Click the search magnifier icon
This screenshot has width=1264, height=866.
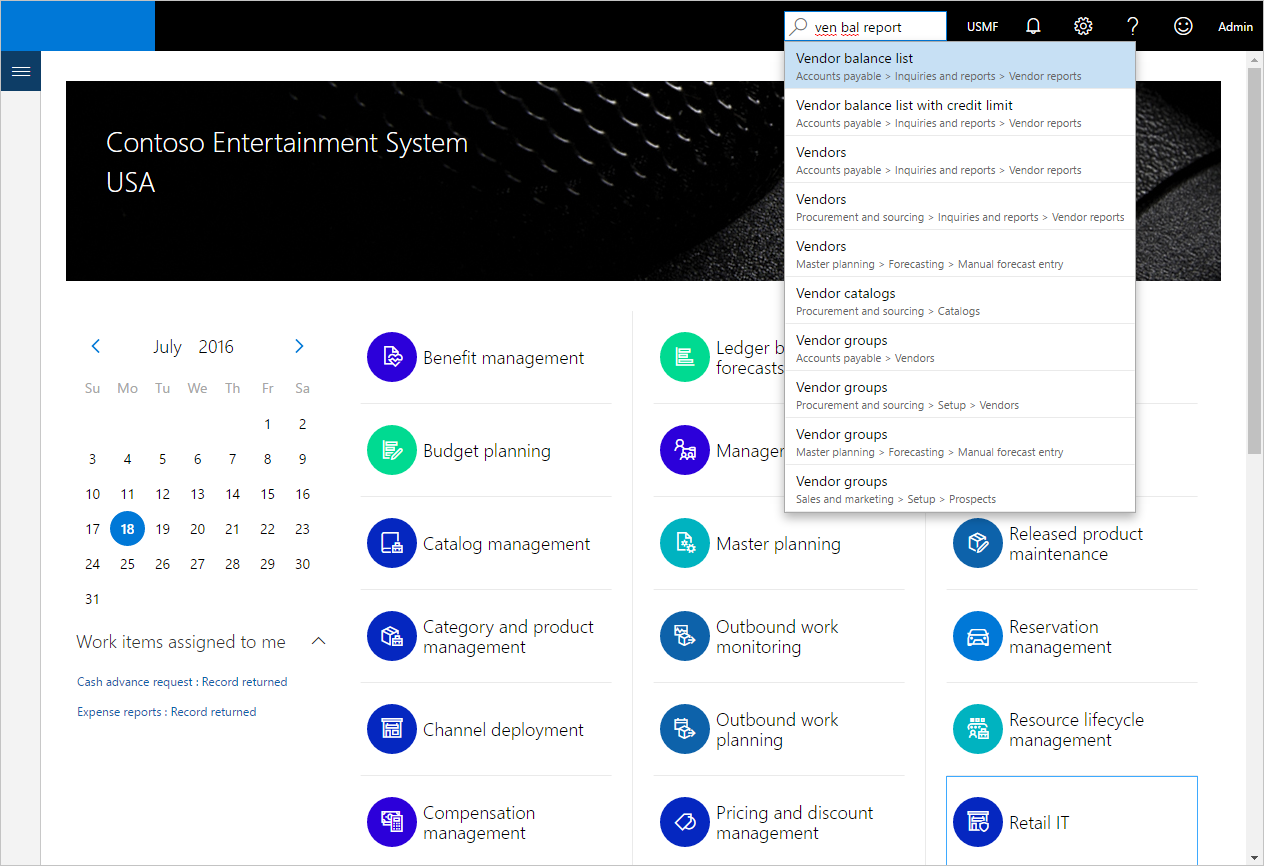[799, 27]
